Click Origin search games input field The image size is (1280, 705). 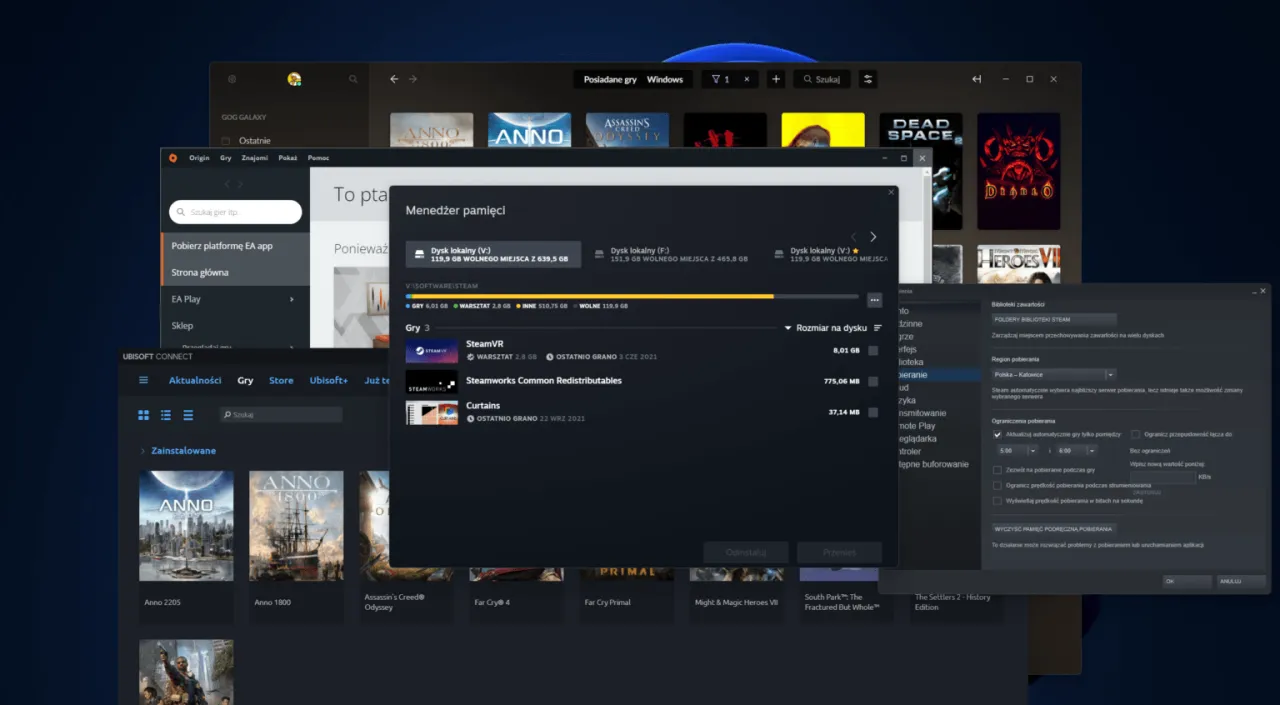click(x=236, y=212)
